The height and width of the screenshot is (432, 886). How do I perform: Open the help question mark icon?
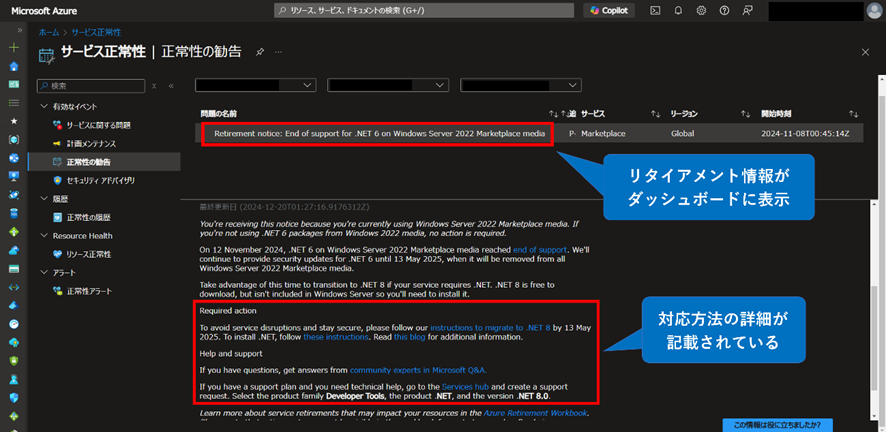point(724,11)
